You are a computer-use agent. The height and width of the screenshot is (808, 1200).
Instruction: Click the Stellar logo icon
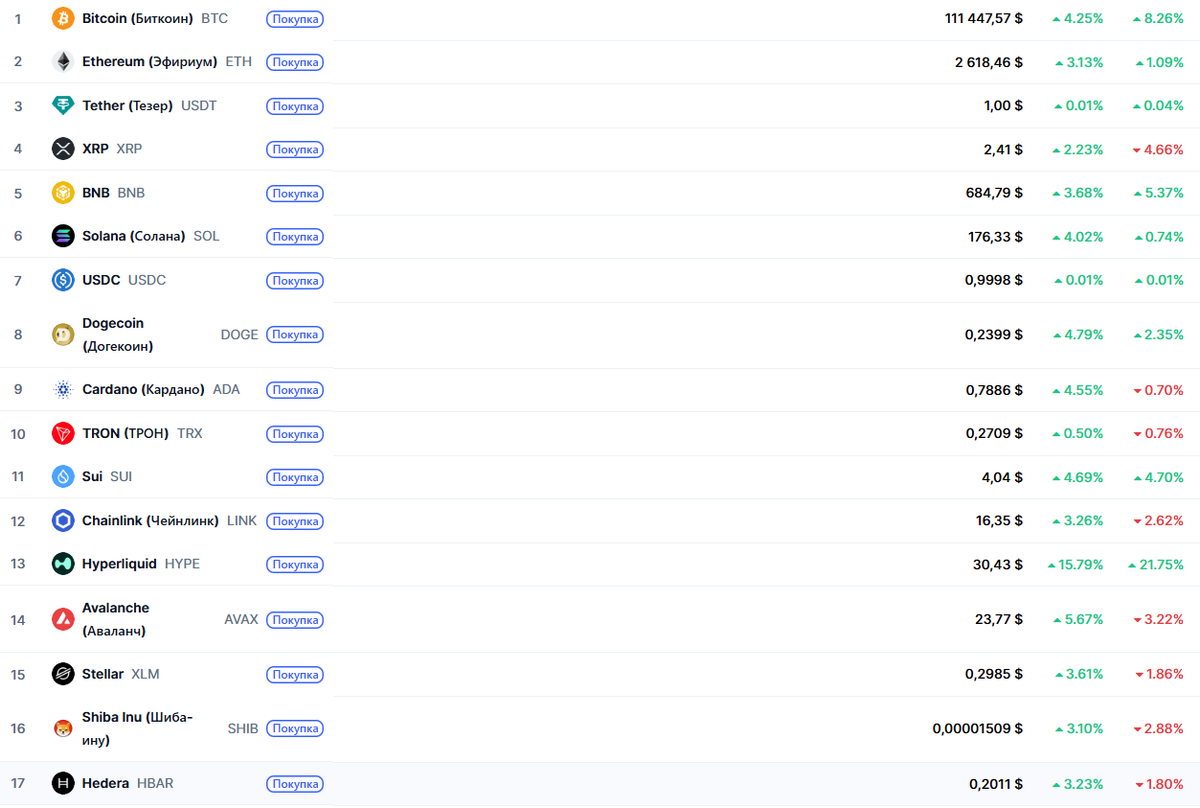(x=63, y=674)
